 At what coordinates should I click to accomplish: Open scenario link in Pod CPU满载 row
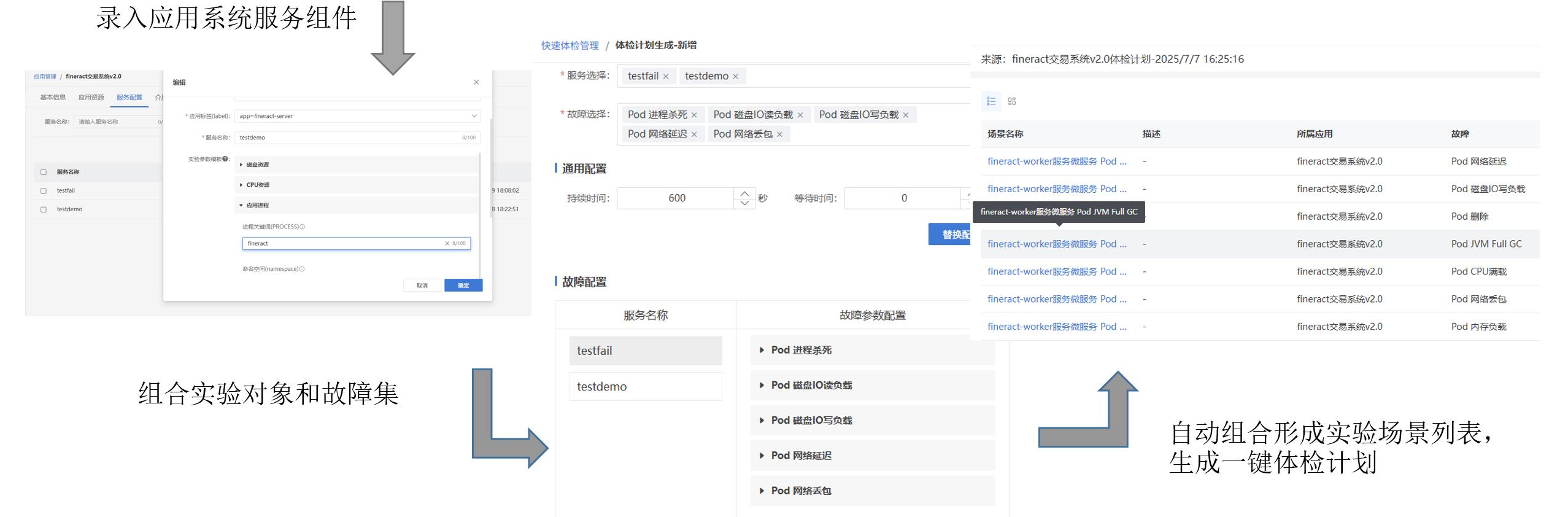tap(1057, 271)
